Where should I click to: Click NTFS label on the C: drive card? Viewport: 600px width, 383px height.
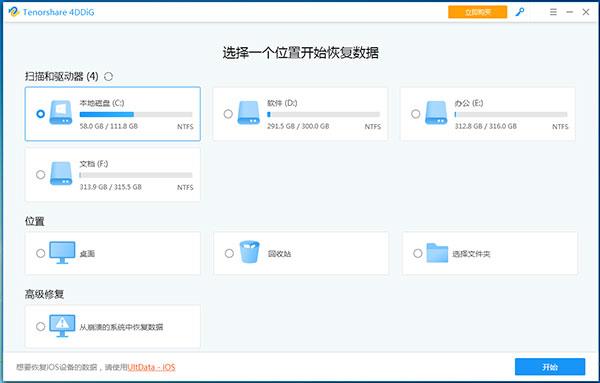(x=185, y=127)
